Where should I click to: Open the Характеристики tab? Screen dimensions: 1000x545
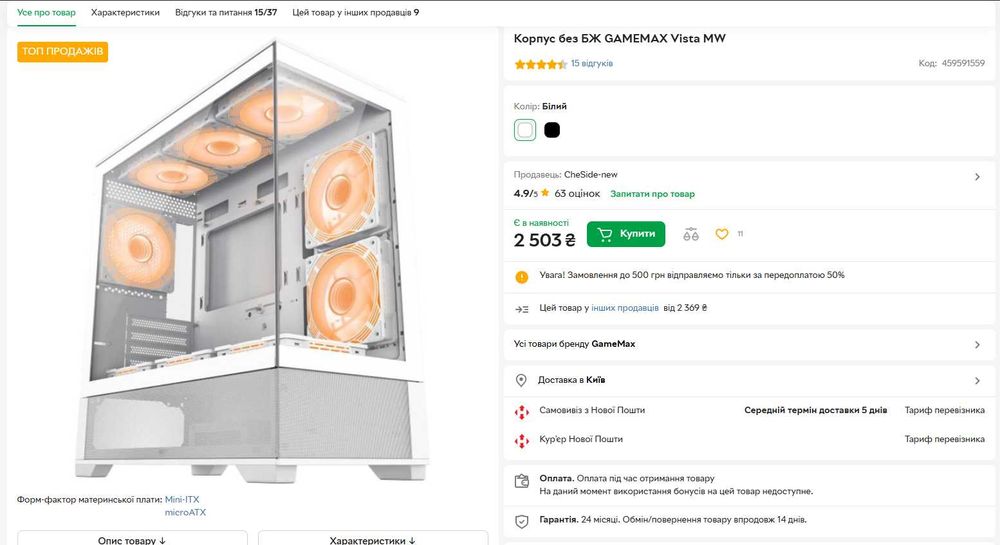click(125, 13)
